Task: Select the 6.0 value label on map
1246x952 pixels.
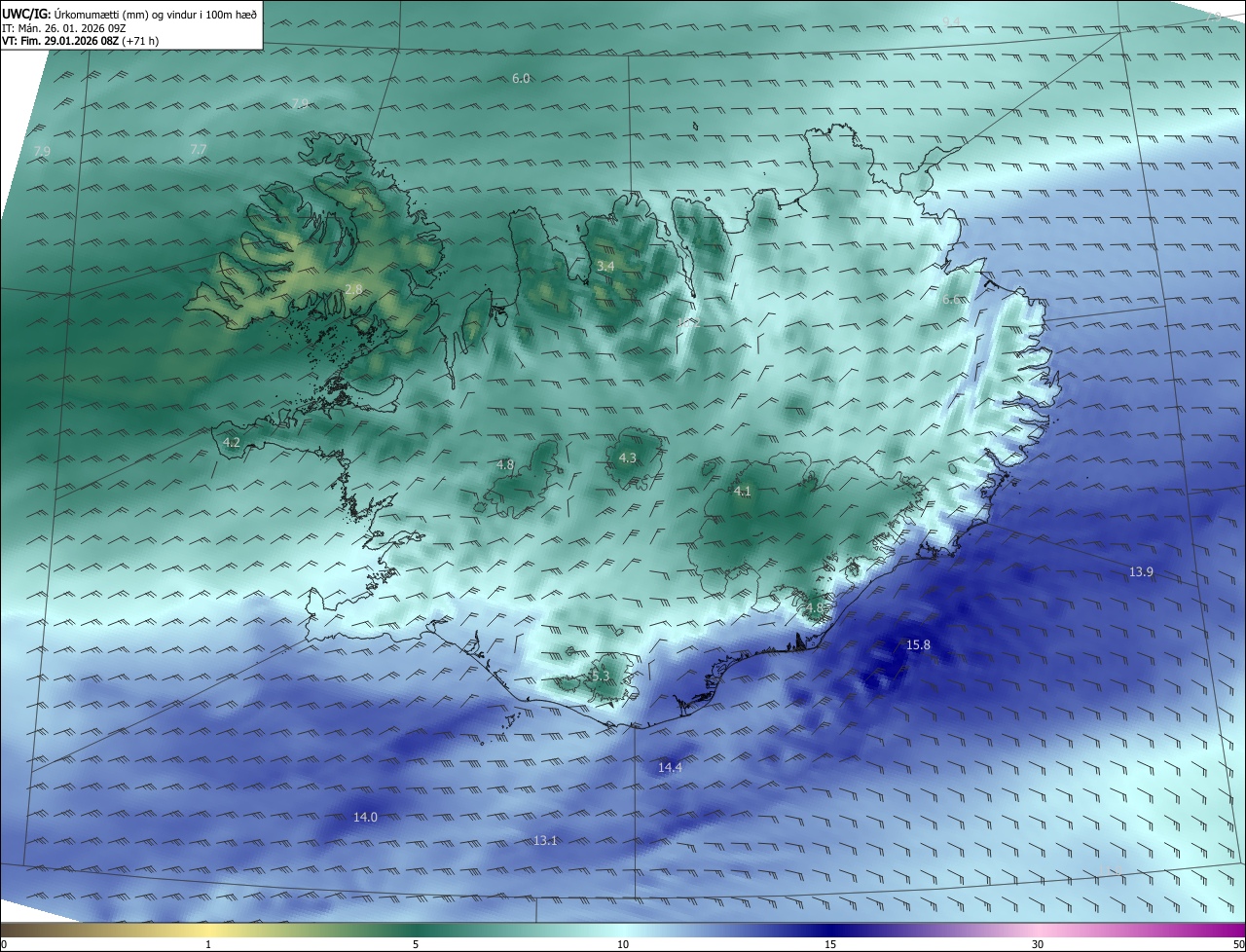Action: pos(521,78)
